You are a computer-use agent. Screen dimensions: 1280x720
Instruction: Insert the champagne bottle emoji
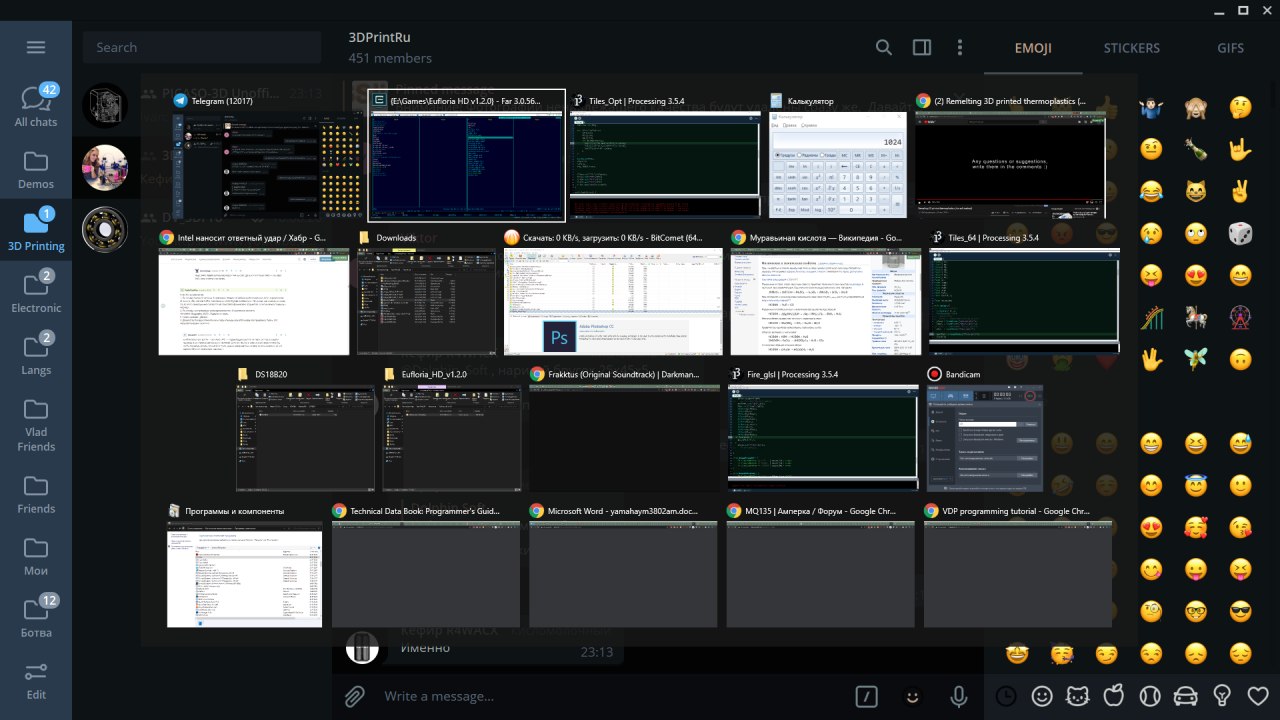(1196, 149)
